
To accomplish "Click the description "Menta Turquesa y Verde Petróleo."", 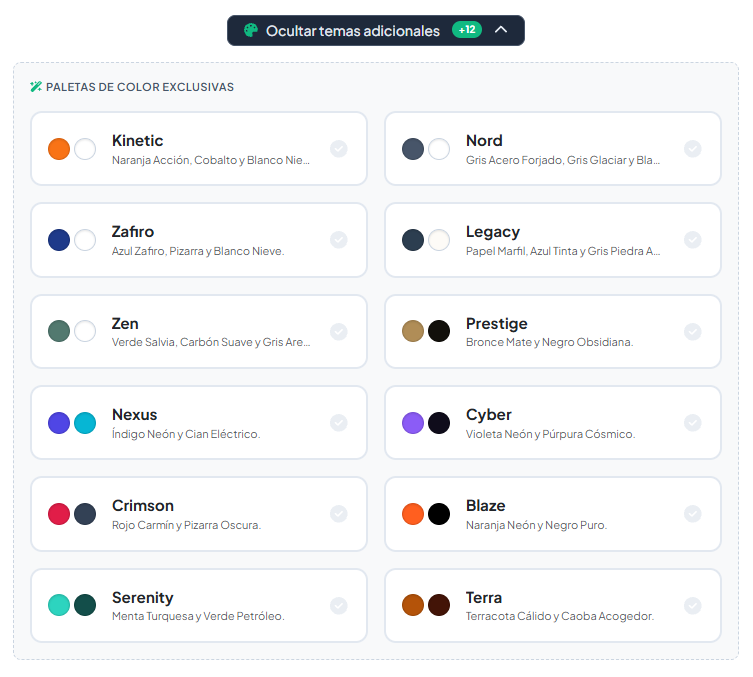I will click(x=198, y=616).
